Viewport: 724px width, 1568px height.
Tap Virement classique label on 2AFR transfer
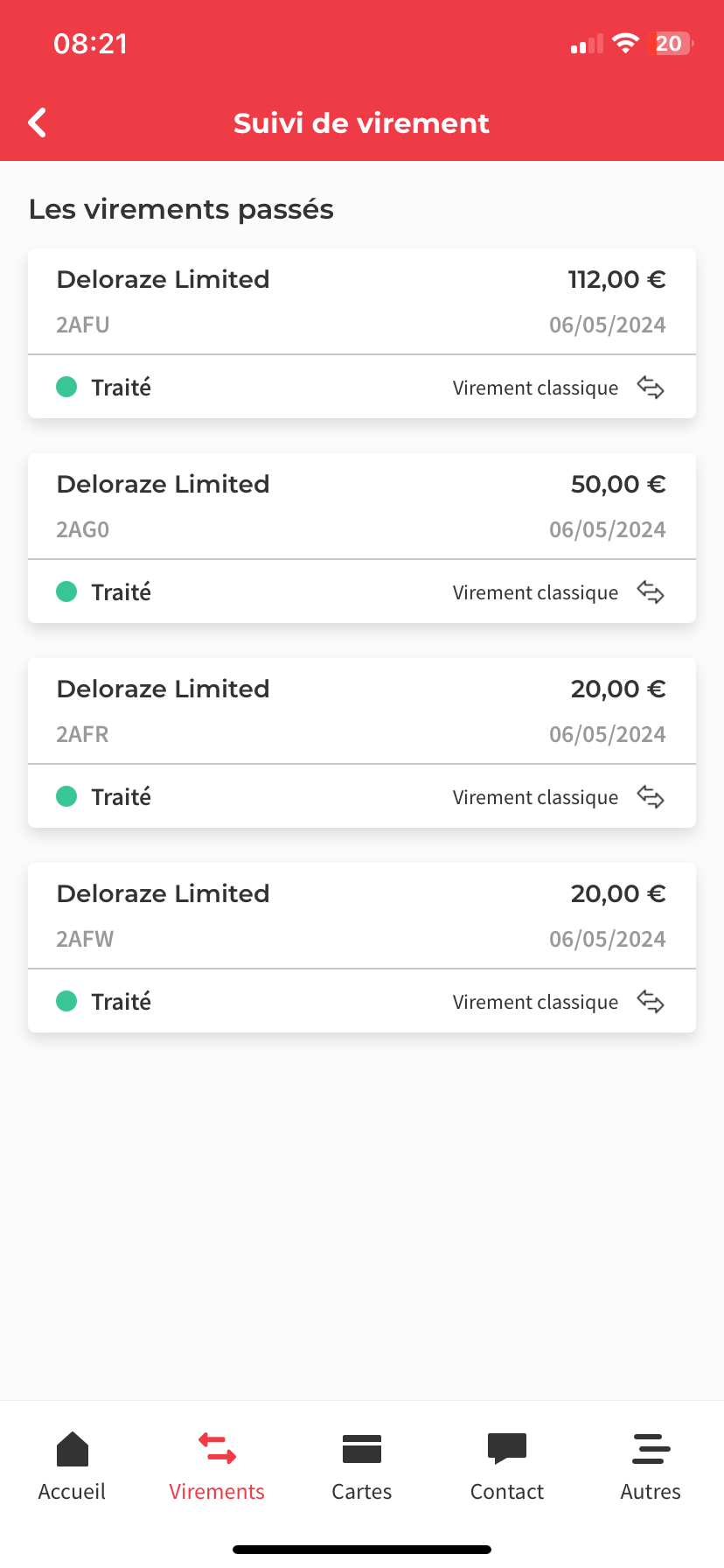pyautogui.click(x=535, y=797)
